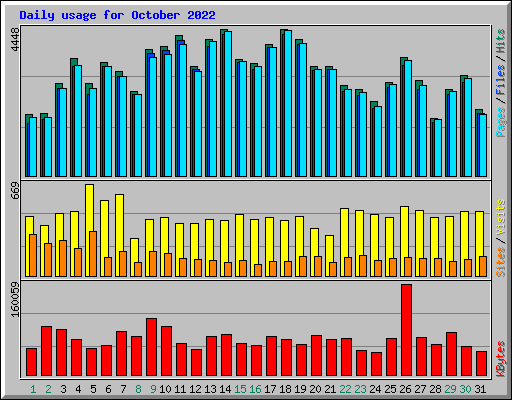Click day label '14' on x-axis
Image resolution: width=512 pixels, height=400 pixels.
[225, 389]
